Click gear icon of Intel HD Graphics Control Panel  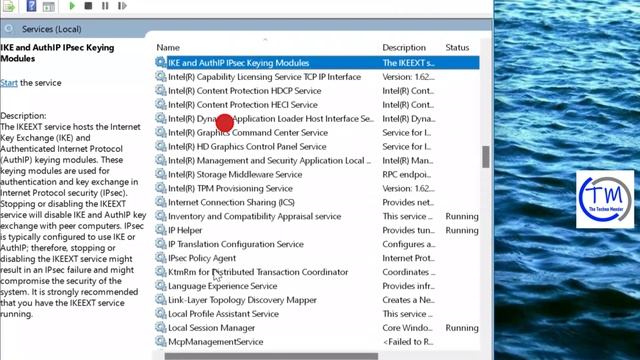[x=160, y=146]
